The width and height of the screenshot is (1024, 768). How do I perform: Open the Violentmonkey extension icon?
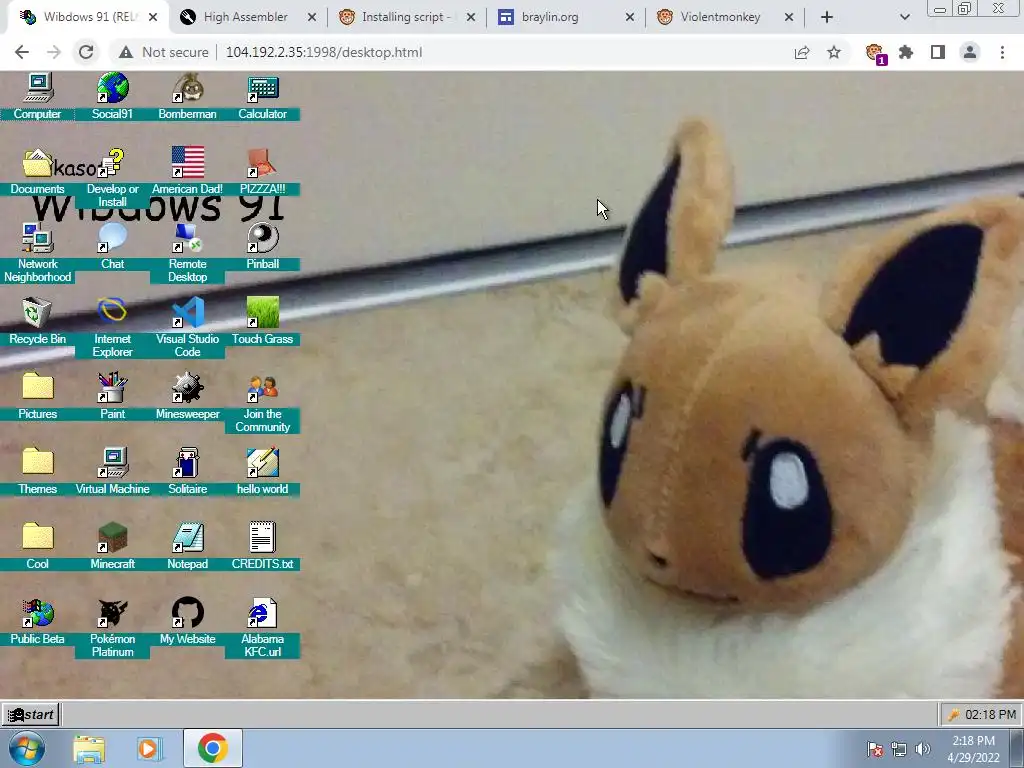point(875,53)
